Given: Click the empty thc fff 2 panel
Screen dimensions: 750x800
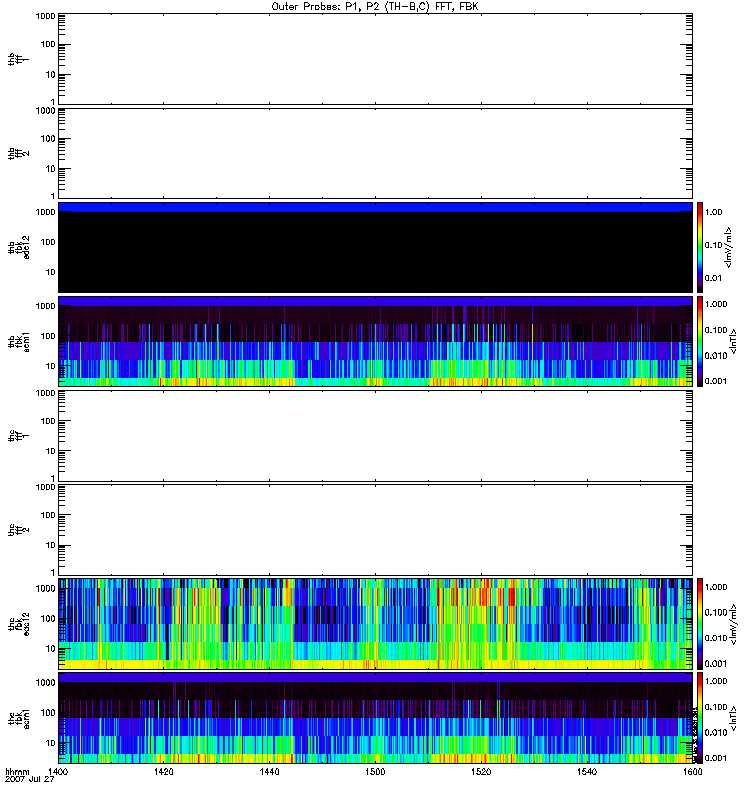Looking at the screenshot, I should tap(375, 529).
